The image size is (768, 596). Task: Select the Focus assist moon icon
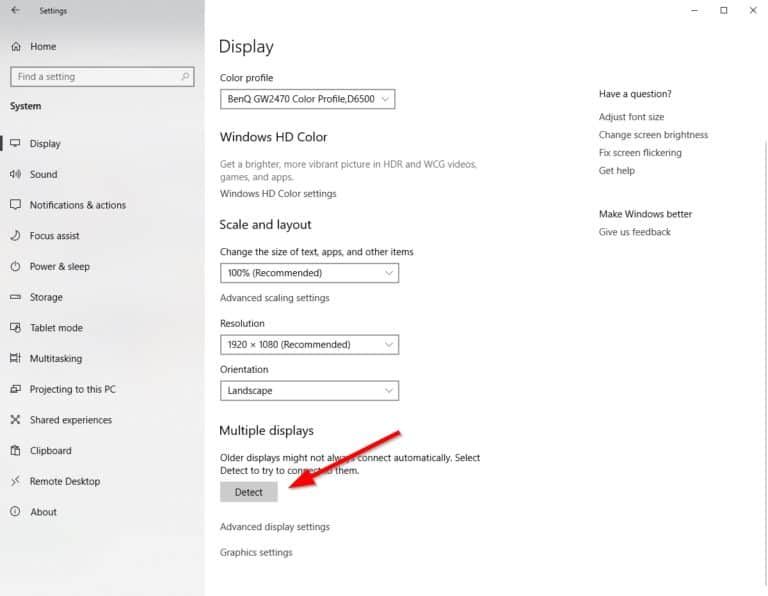coord(15,236)
